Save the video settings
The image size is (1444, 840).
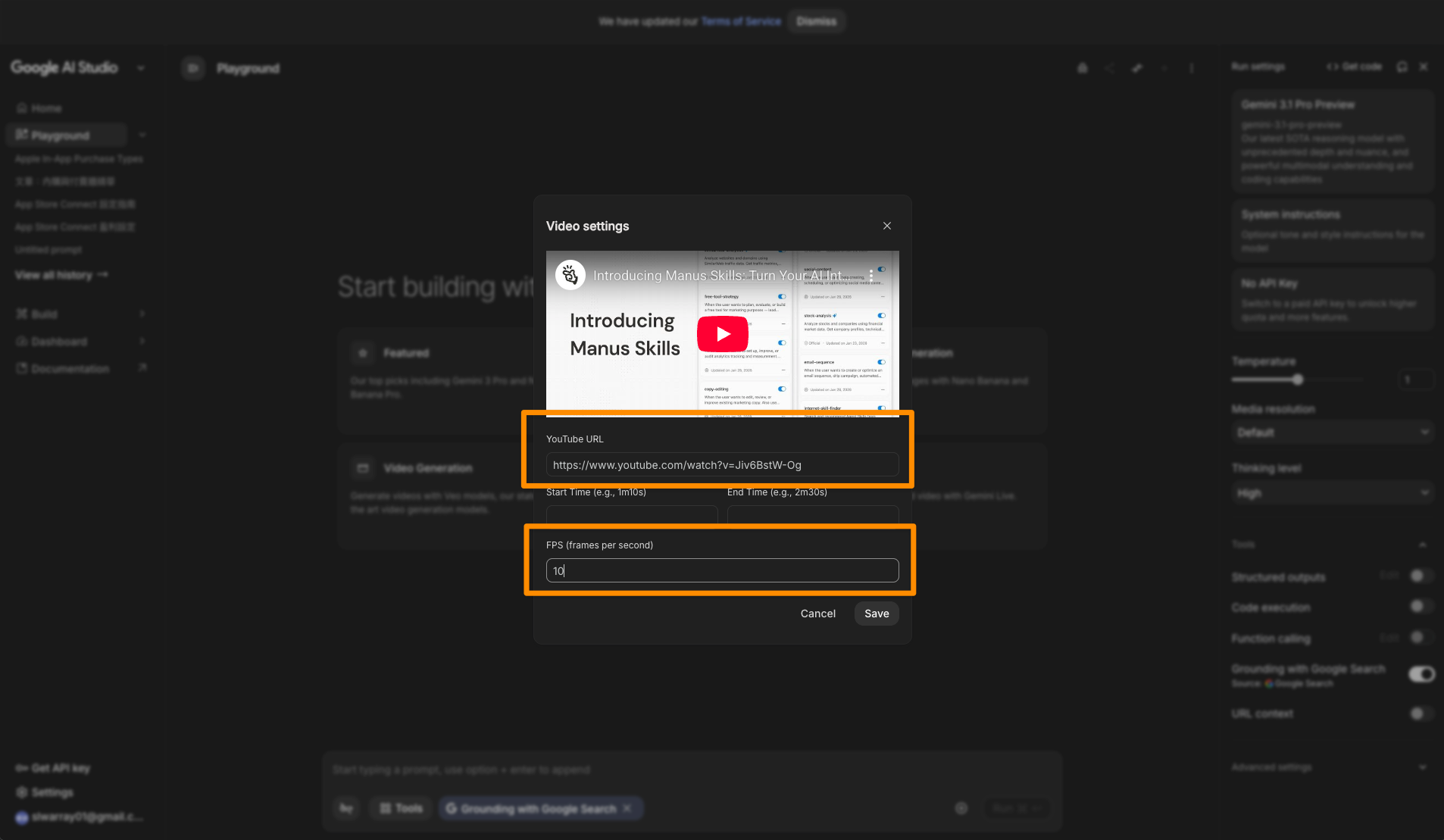point(876,614)
